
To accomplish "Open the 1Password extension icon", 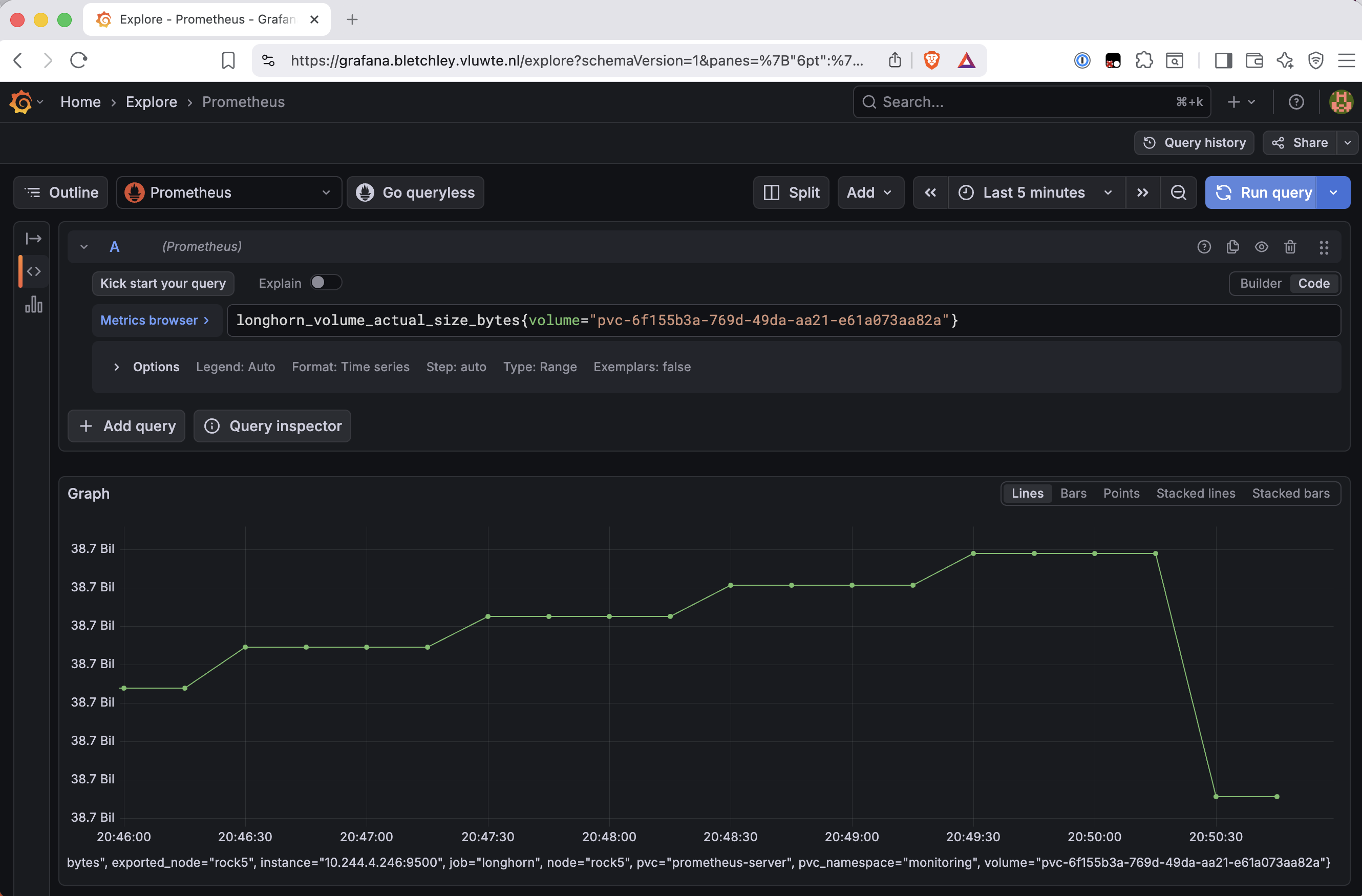I will pyautogui.click(x=1081, y=60).
